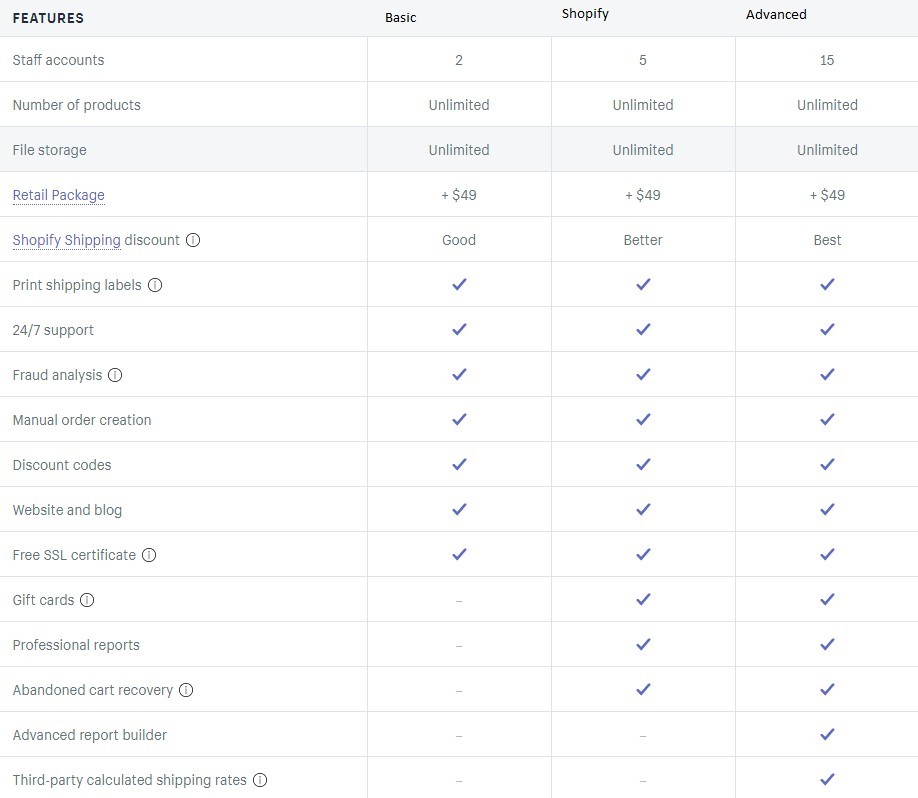Click the 24/7 support row label
Screen dimensions: 918x798
click(53, 330)
